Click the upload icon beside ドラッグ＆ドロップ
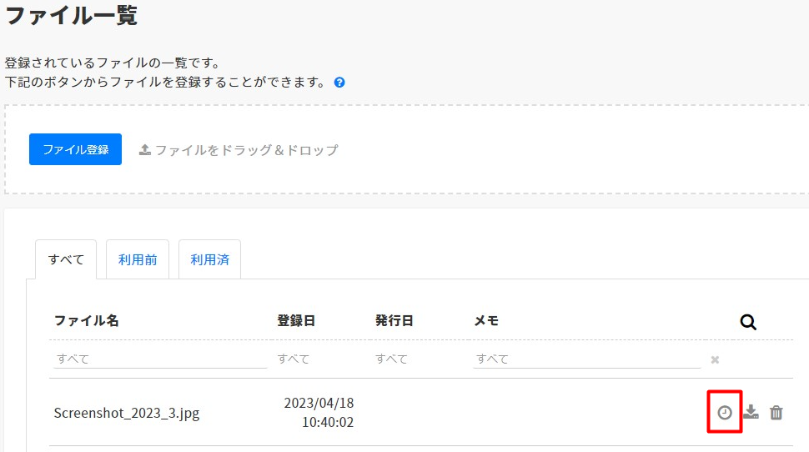This screenshot has height=452, width=809. (144, 150)
